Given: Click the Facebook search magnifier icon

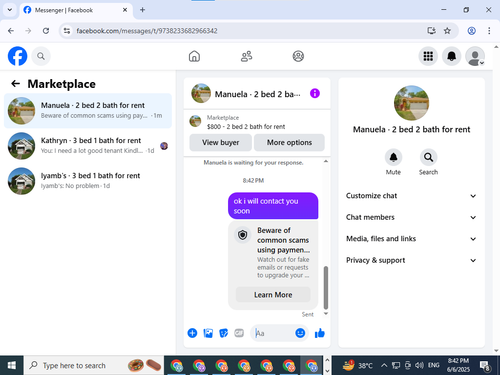Looking at the screenshot, I should pos(41,56).
